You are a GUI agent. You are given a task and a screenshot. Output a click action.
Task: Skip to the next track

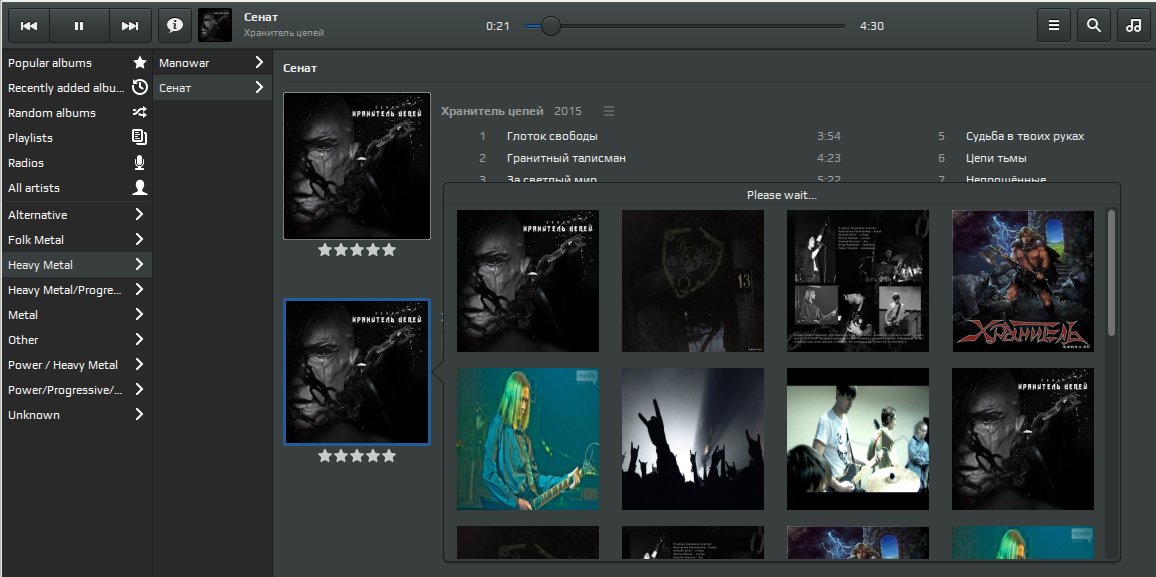pos(130,26)
